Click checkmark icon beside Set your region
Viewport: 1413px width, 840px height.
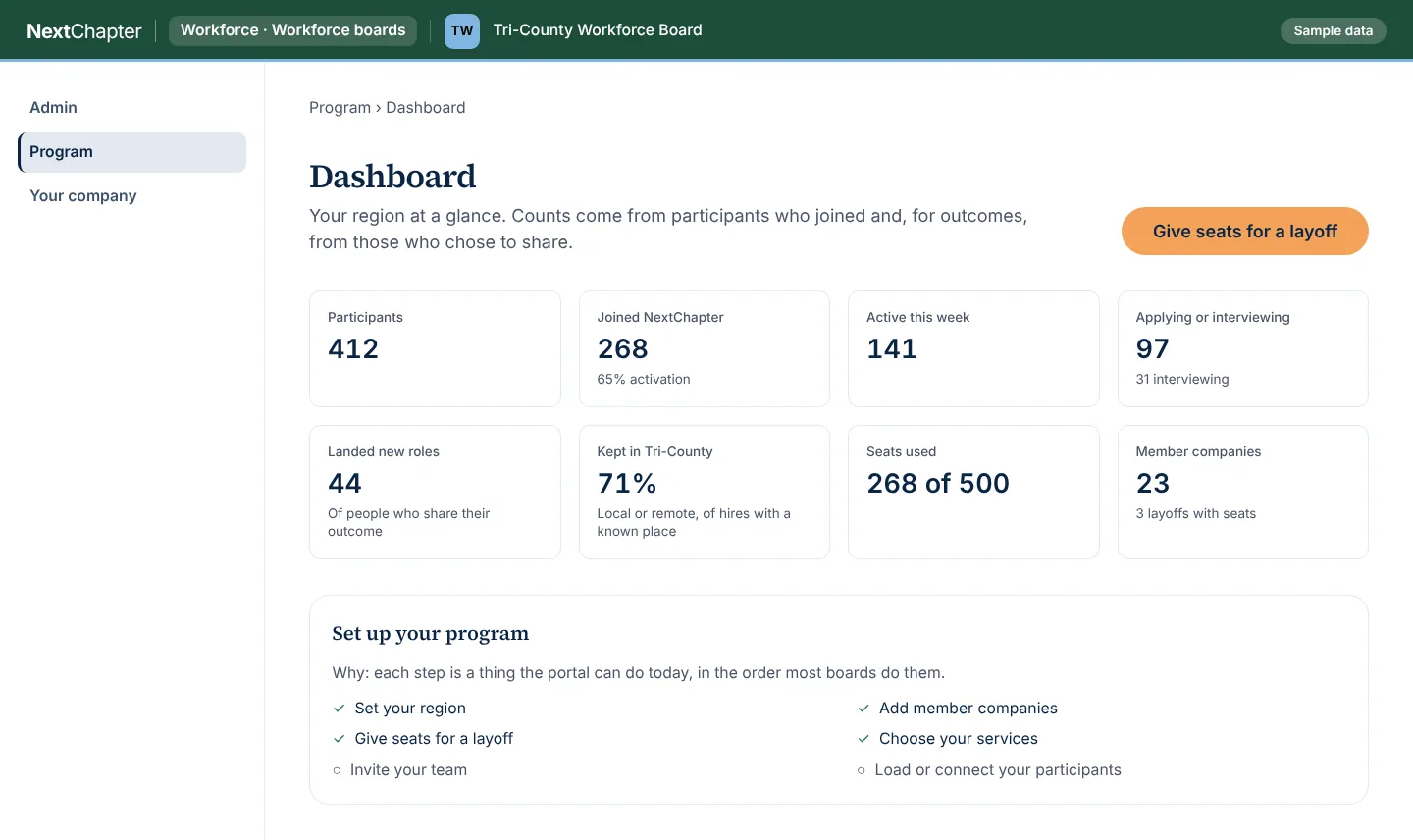[x=339, y=709]
